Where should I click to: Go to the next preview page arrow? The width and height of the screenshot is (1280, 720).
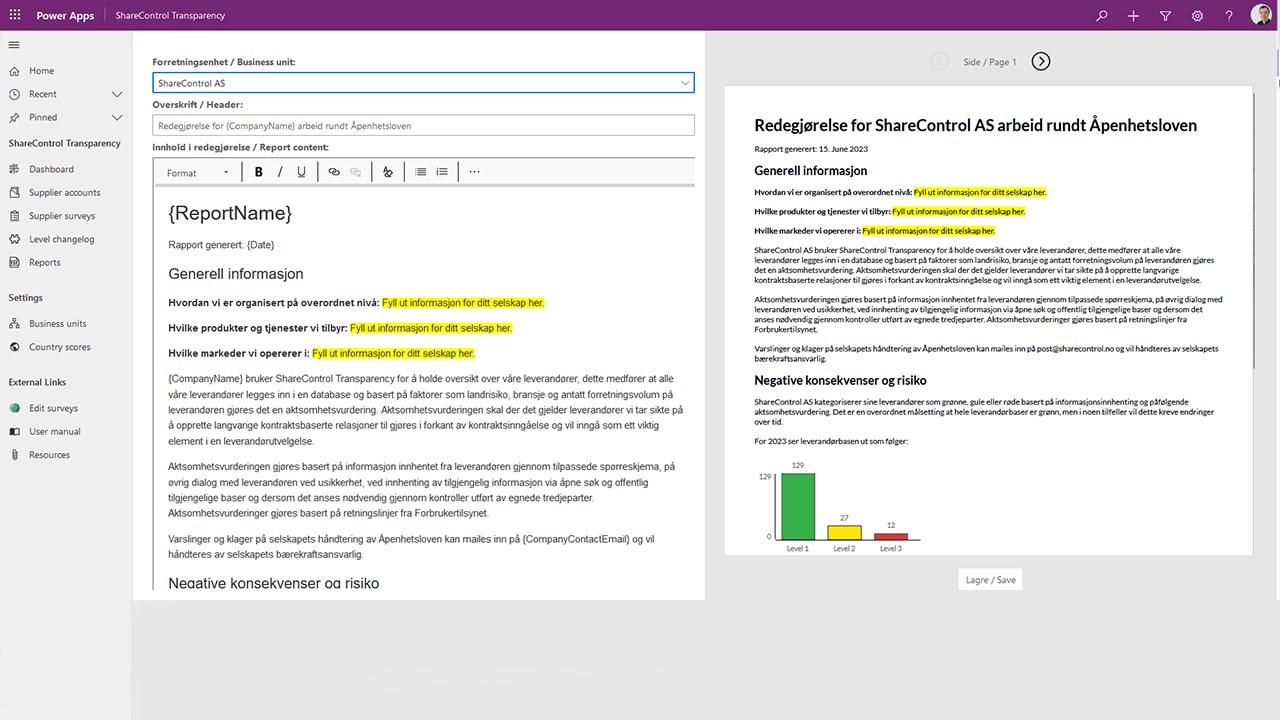point(1041,61)
